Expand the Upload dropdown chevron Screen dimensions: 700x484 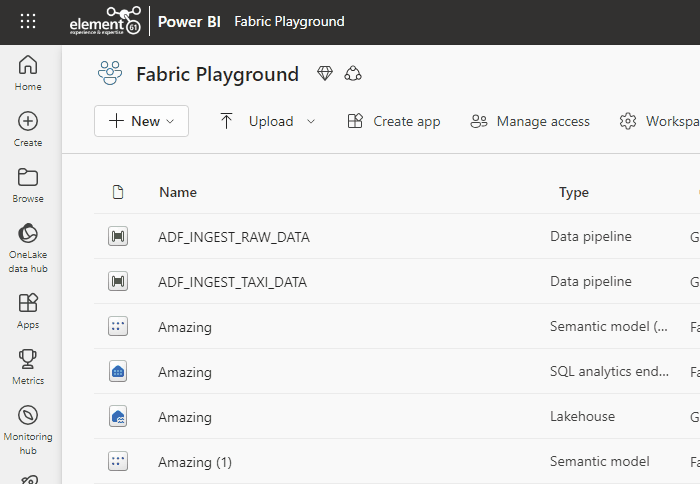click(x=310, y=121)
